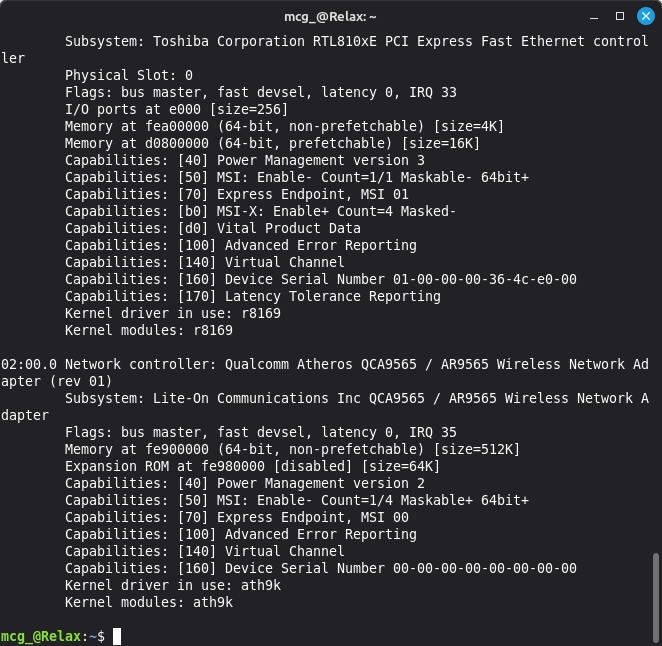Click the Latency Tolerance Reporting line

pyautogui.click(x=252, y=296)
